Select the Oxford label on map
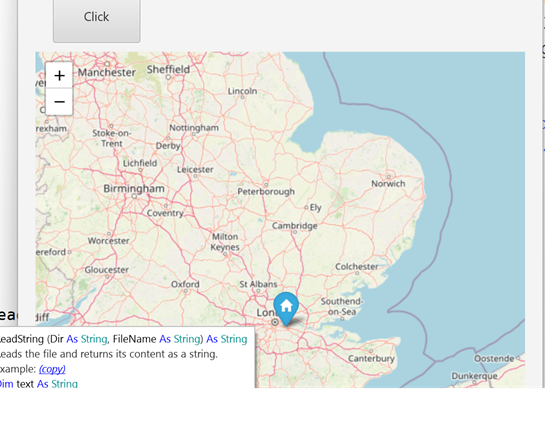Screen dimensions: 545x435 [185, 284]
